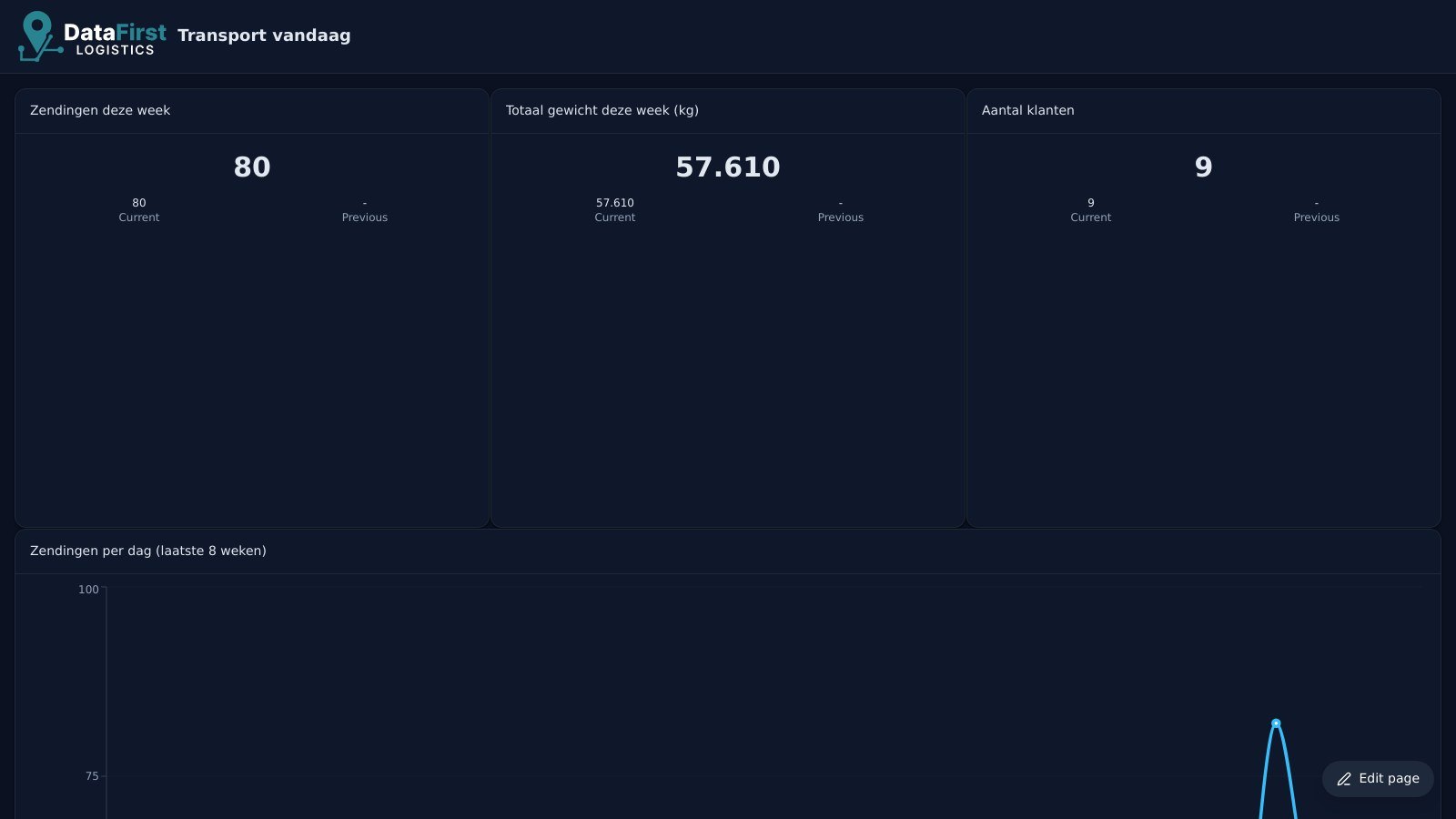
Task: Click the 'Totaal gewicht deze week (kg)' title
Action: pyautogui.click(x=602, y=110)
